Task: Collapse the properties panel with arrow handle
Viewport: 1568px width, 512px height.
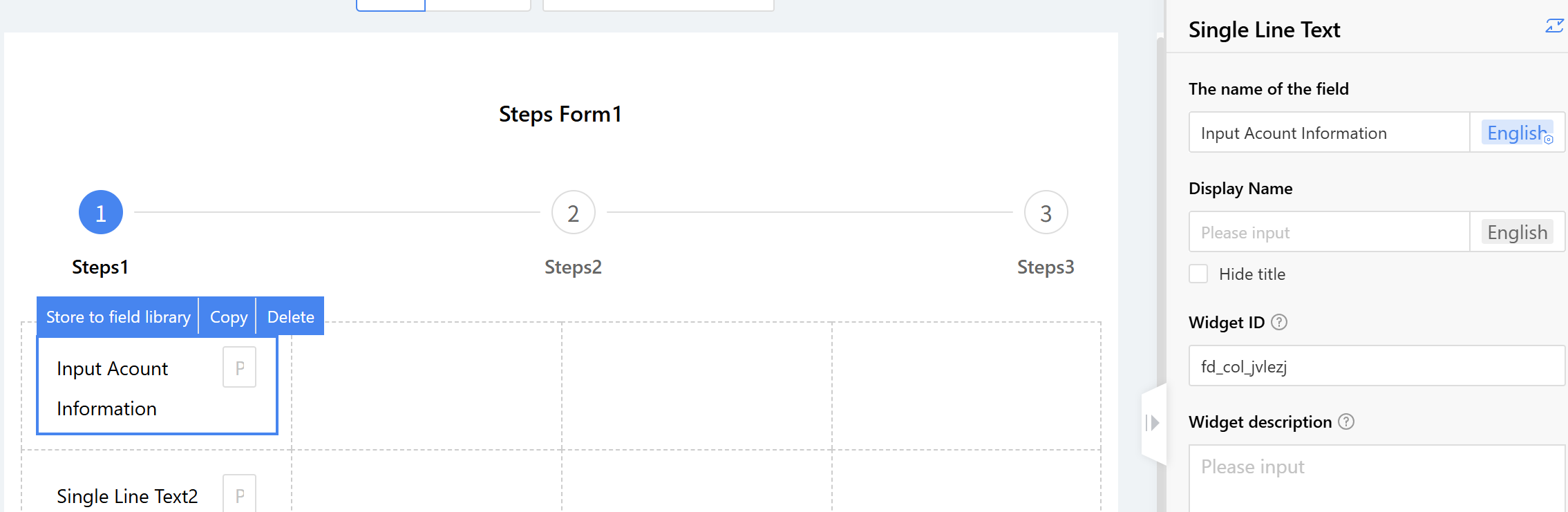Action: pos(1152,423)
